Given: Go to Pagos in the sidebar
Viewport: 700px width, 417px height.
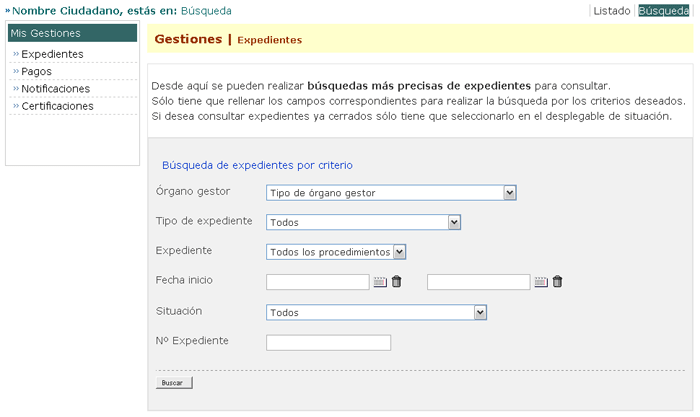Looking at the screenshot, I should pyautogui.click(x=37, y=71).
